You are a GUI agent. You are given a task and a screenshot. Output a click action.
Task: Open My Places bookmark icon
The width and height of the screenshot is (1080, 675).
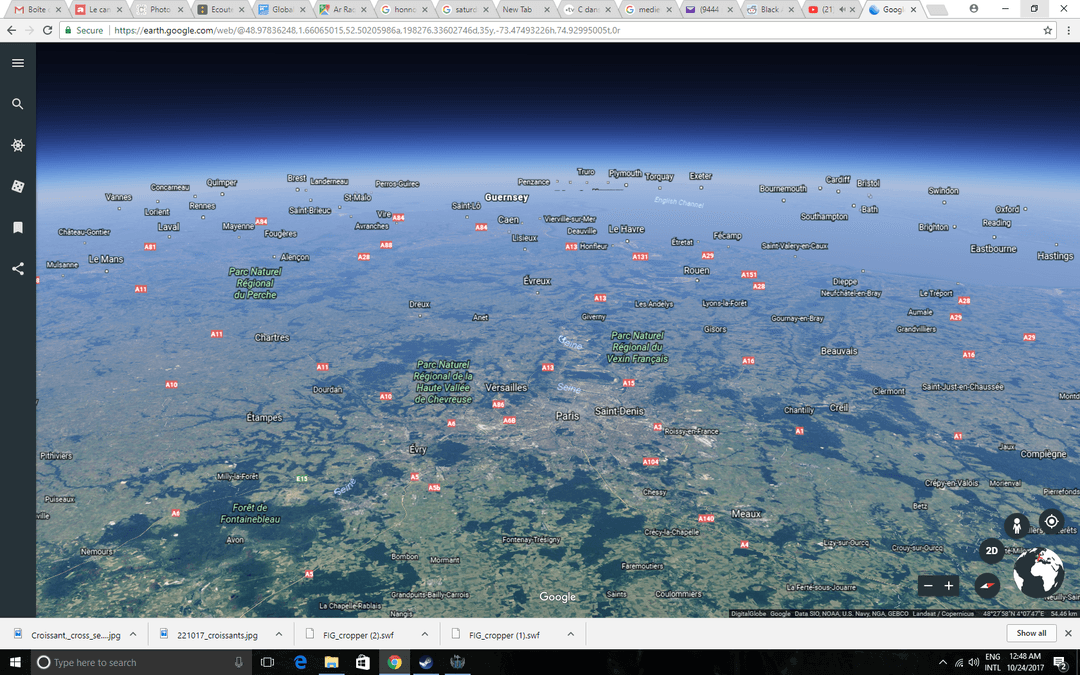(x=18, y=228)
